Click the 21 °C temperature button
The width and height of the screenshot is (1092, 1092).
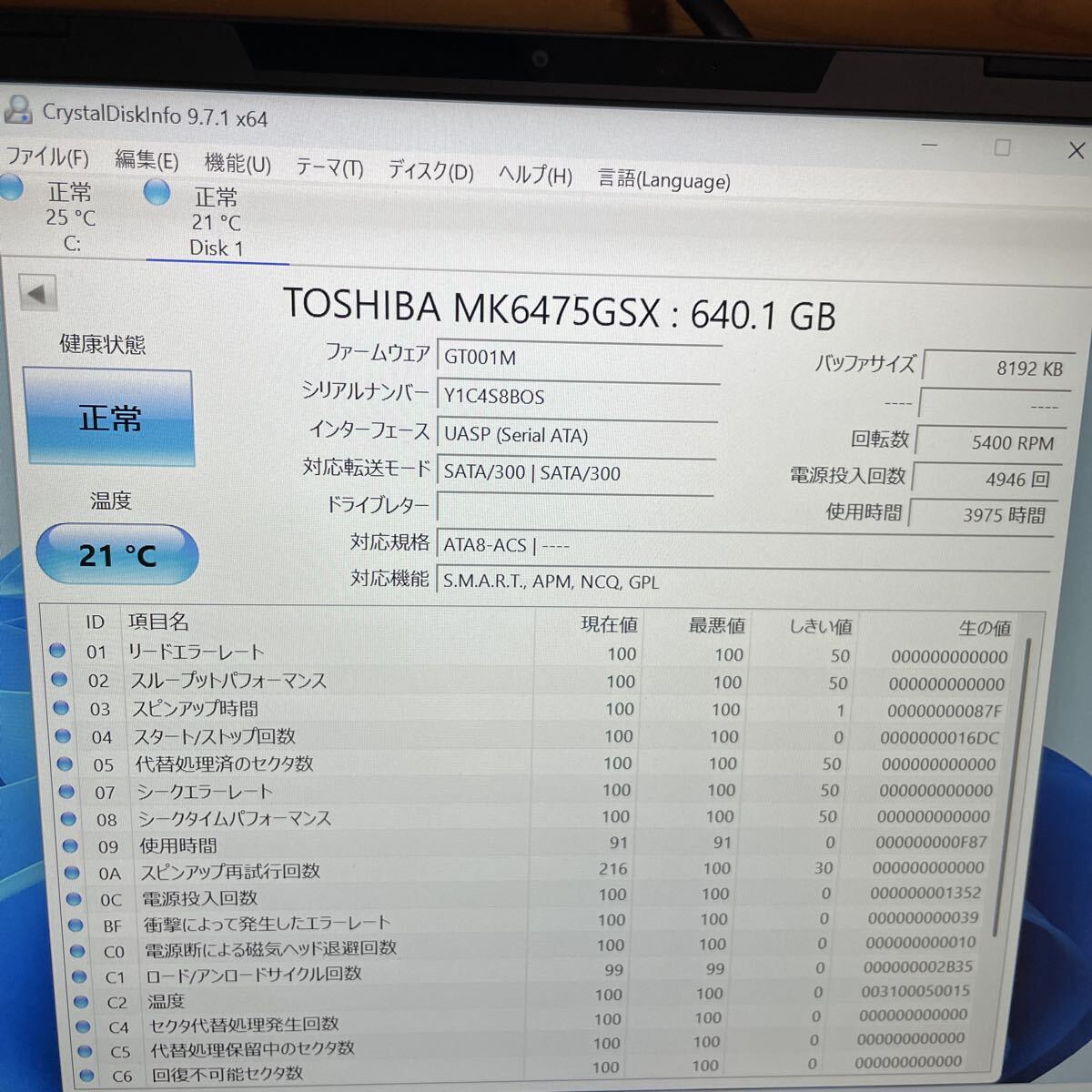pyautogui.click(x=117, y=554)
